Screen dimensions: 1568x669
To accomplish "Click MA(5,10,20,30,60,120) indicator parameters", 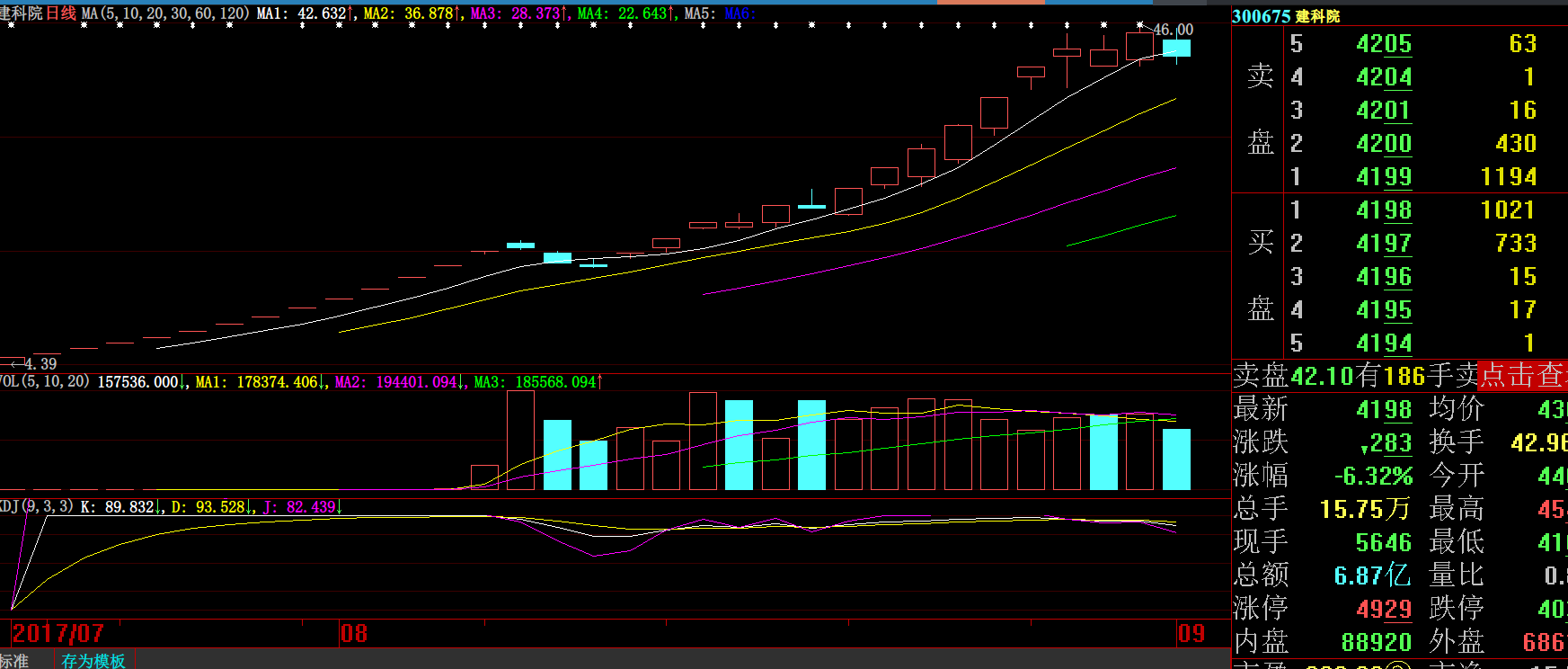I will click(165, 13).
